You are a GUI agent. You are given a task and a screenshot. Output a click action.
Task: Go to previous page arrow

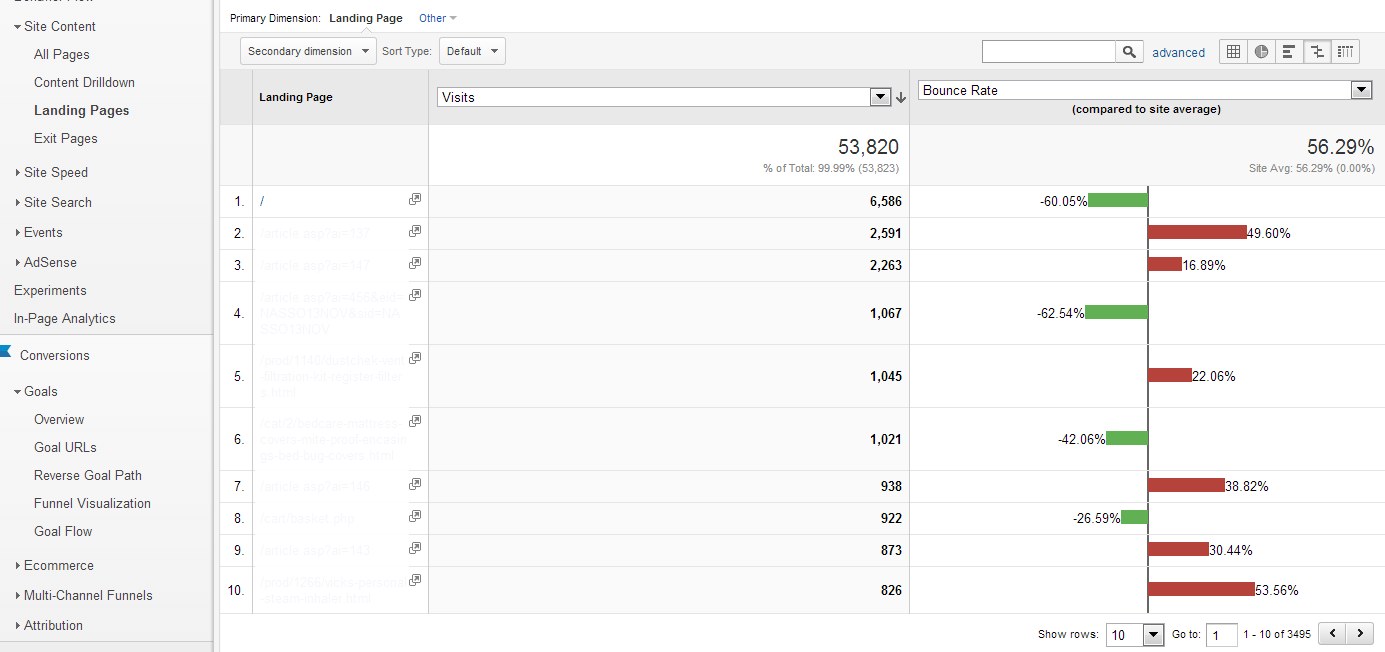point(1332,633)
